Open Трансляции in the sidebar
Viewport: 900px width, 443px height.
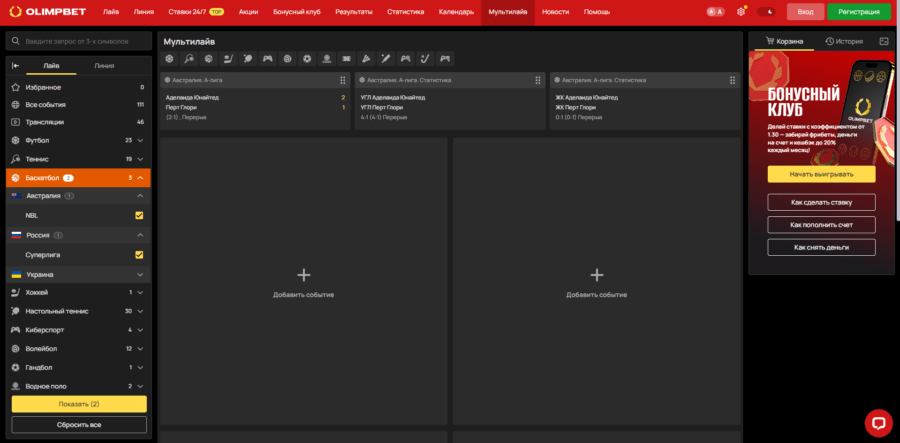pos(45,122)
